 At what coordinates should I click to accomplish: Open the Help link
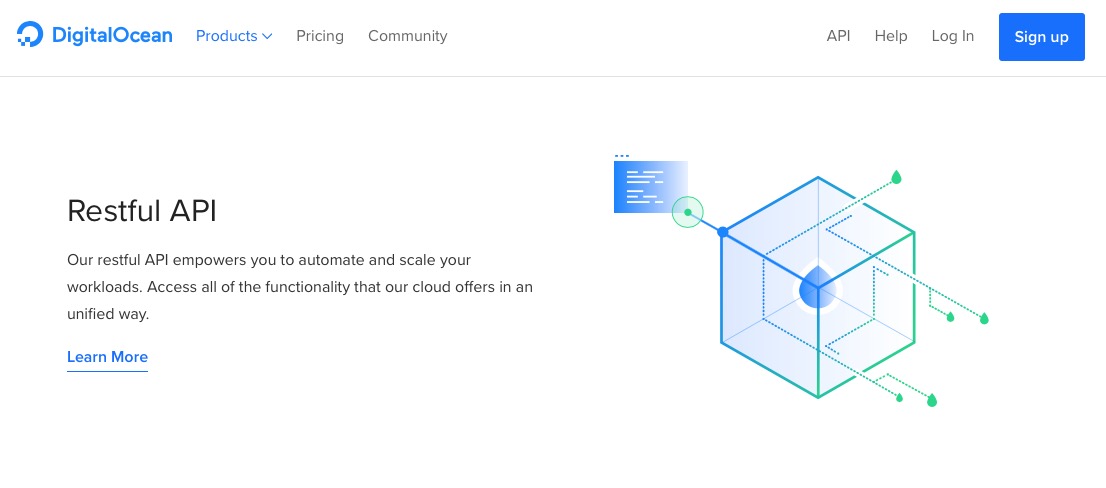coord(891,36)
